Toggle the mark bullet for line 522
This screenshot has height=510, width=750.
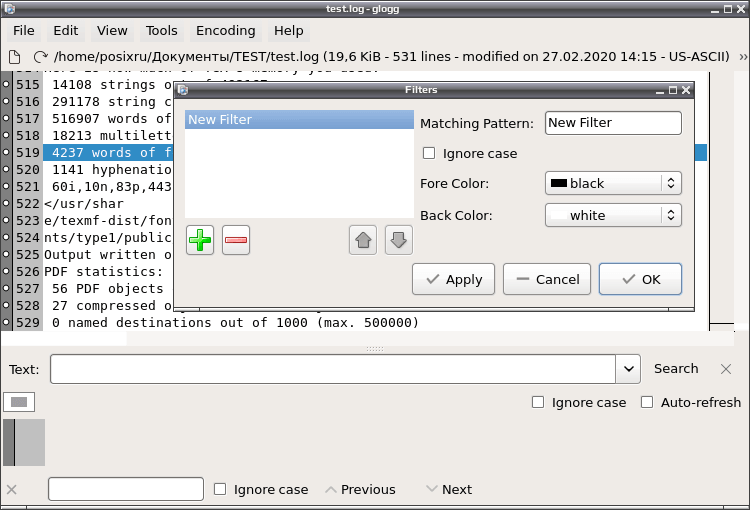click(x=6, y=203)
